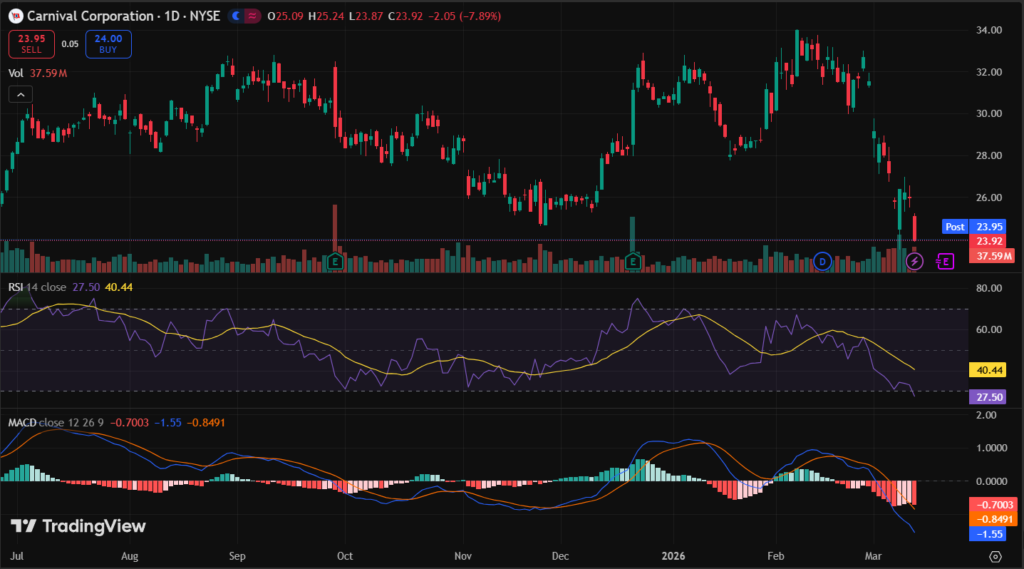
Task: Click the purple lightning bolt event icon
Action: 914,261
